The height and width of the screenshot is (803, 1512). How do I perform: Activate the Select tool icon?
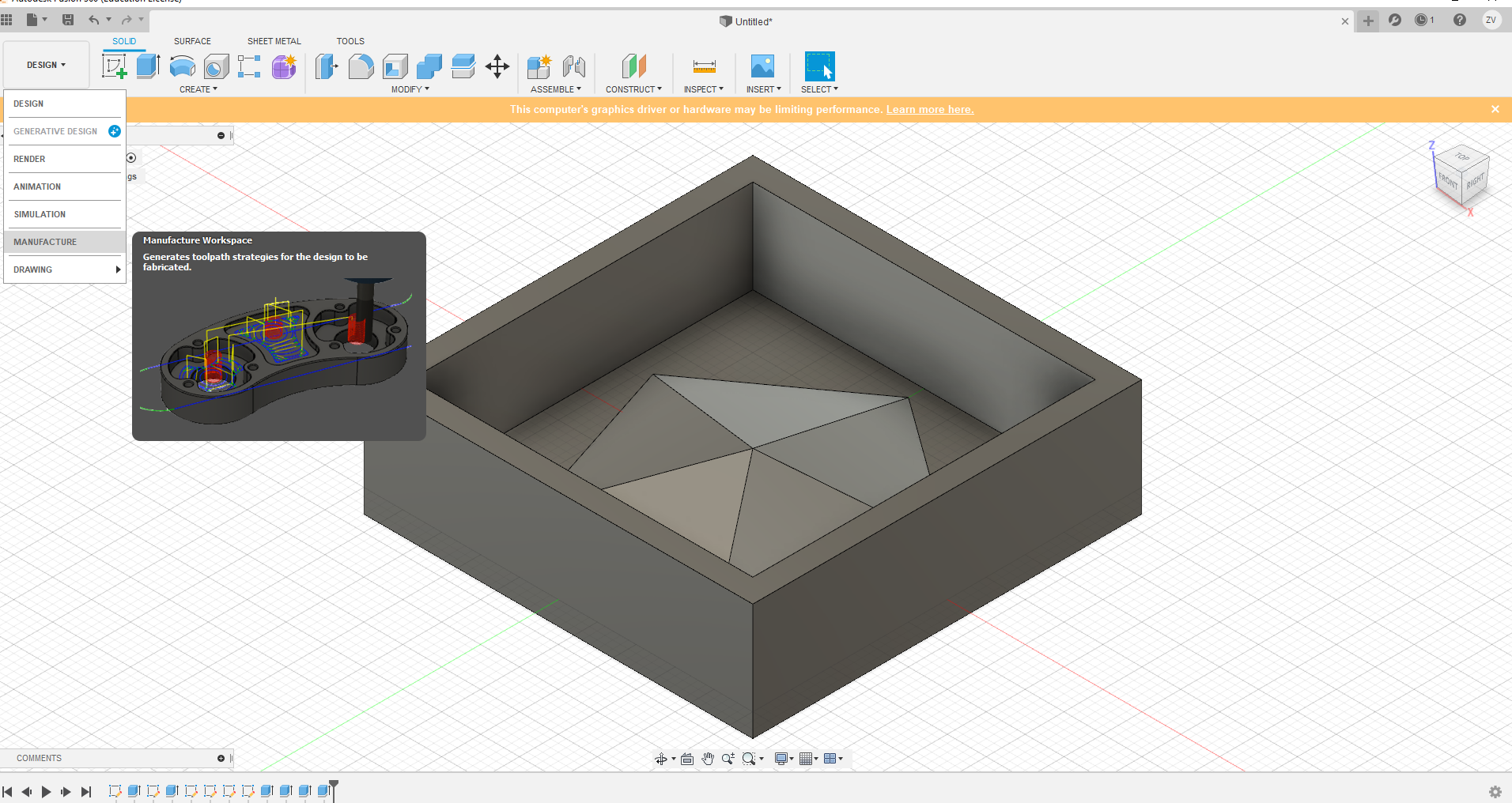tap(819, 66)
